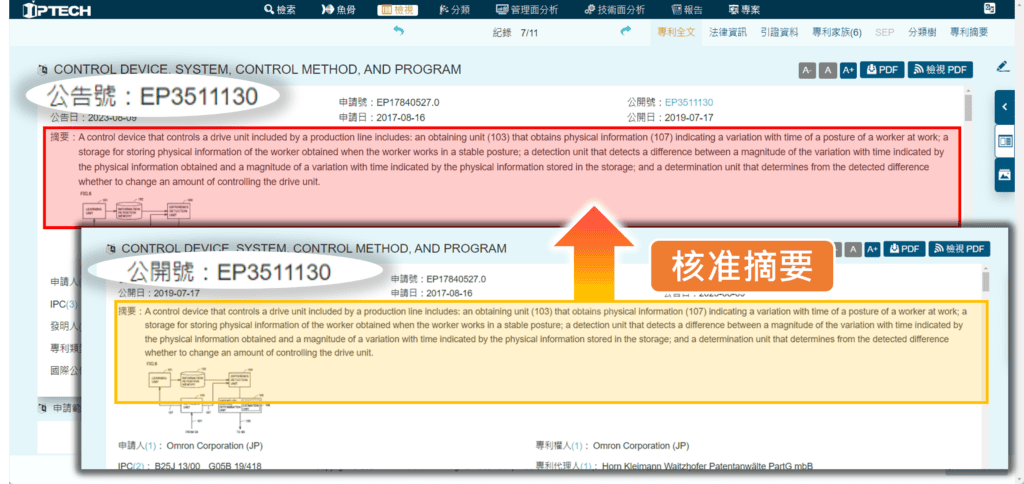
Task: Reset font size with middle A button
Action: click(827, 70)
